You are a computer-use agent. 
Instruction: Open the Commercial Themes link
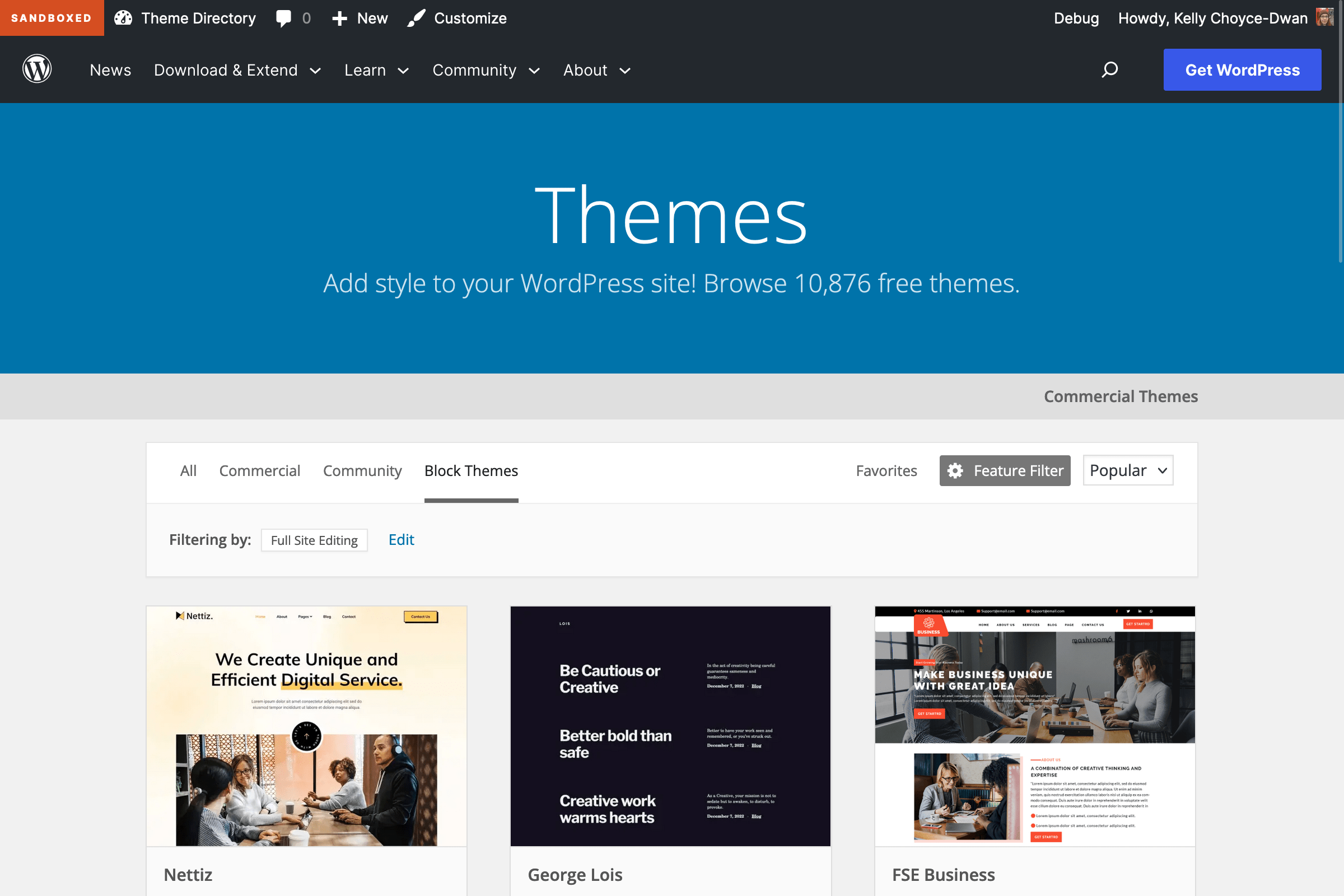point(1120,396)
